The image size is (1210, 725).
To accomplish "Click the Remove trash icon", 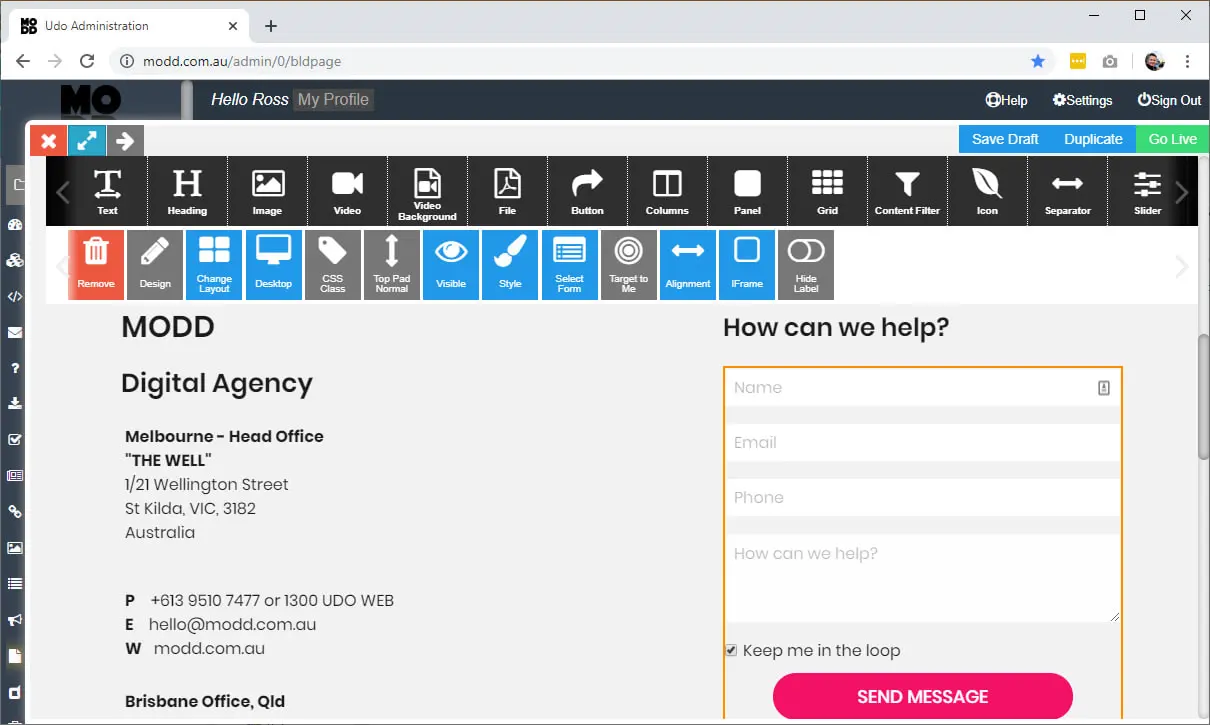I will tap(96, 264).
